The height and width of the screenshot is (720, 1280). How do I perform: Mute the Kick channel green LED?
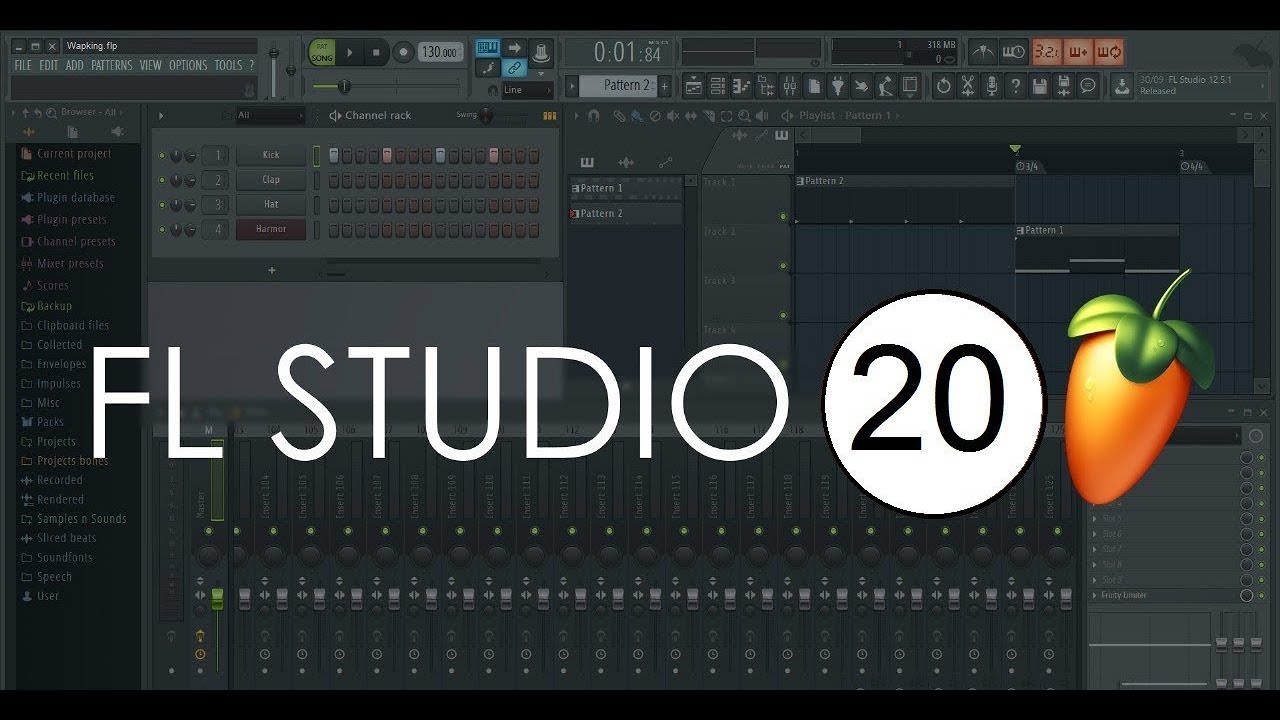[x=162, y=156]
